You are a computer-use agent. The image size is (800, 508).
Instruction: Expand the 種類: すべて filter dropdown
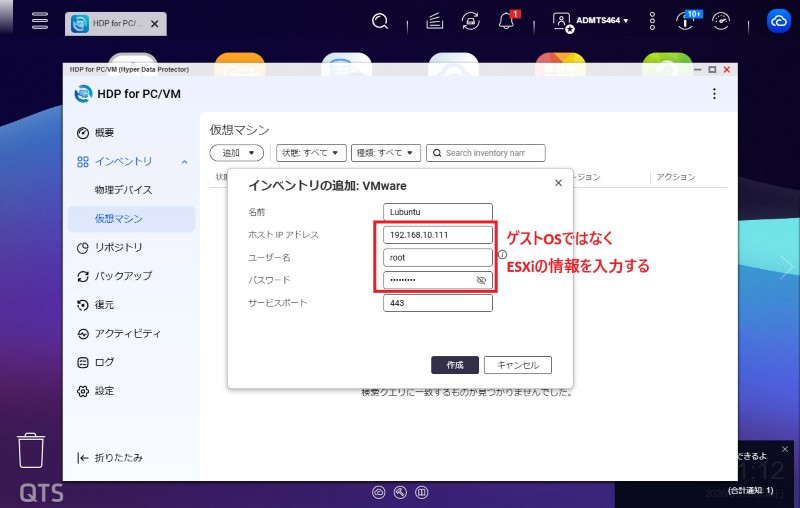coord(385,153)
